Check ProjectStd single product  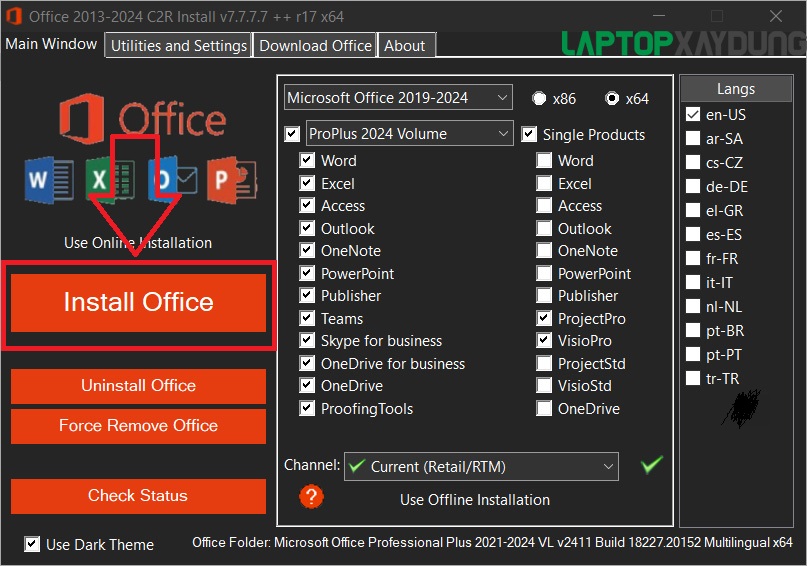[x=544, y=363]
